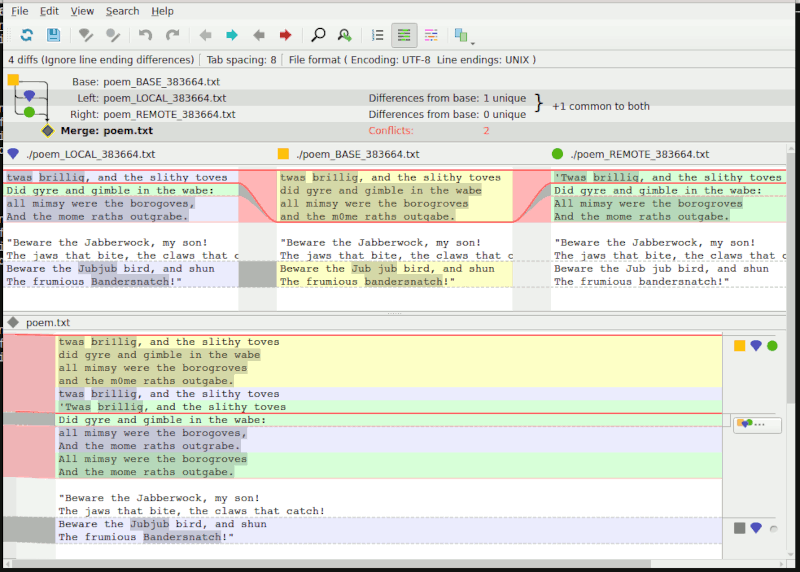Screen dimensions: 800x572
Task: Toggle gray base square beside Jubjub block
Action: click(x=739, y=528)
